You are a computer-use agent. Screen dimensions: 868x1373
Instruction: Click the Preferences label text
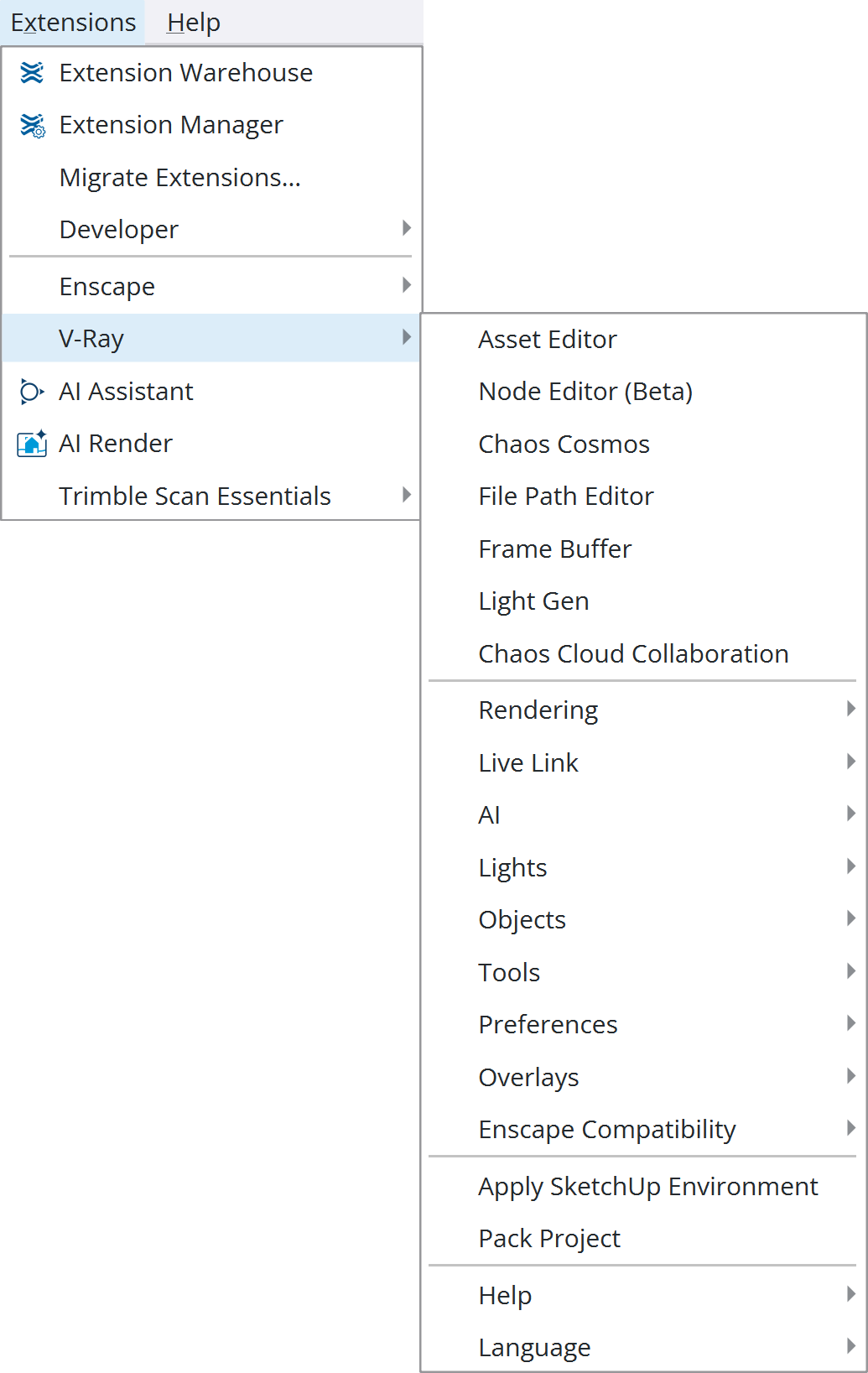click(548, 1025)
